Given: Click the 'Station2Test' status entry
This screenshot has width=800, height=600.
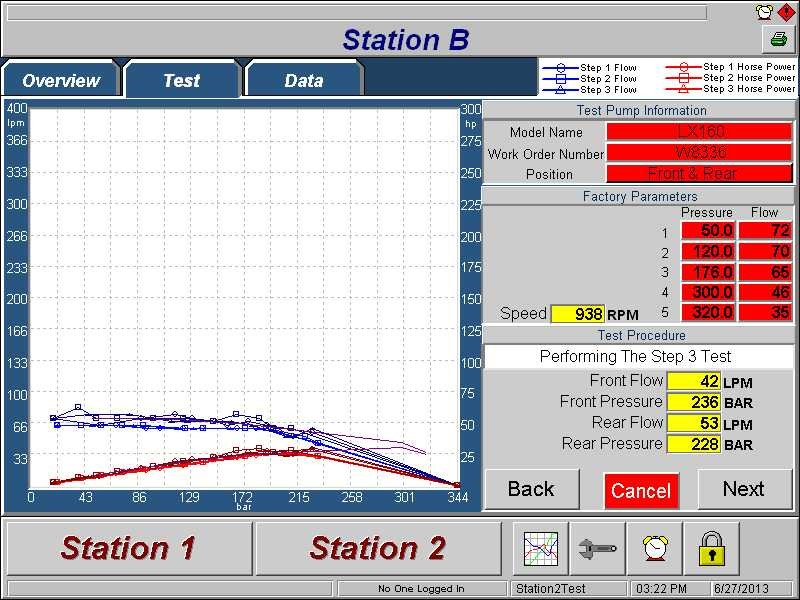Looking at the screenshot, I should pos(569,588).
